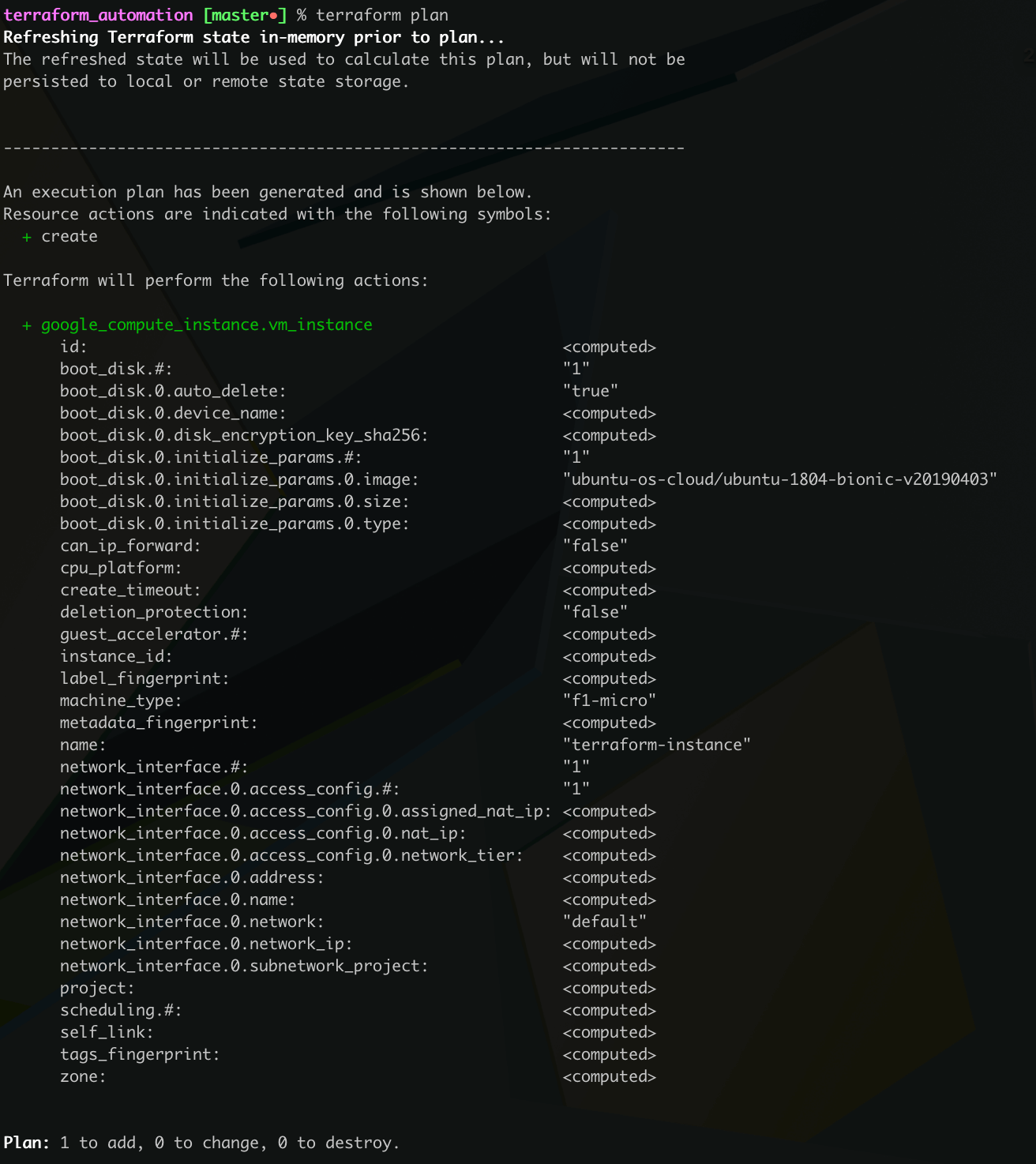
Task: Click the green plus before 'create'
Action: pyautogui.click(x=27, y=237)
